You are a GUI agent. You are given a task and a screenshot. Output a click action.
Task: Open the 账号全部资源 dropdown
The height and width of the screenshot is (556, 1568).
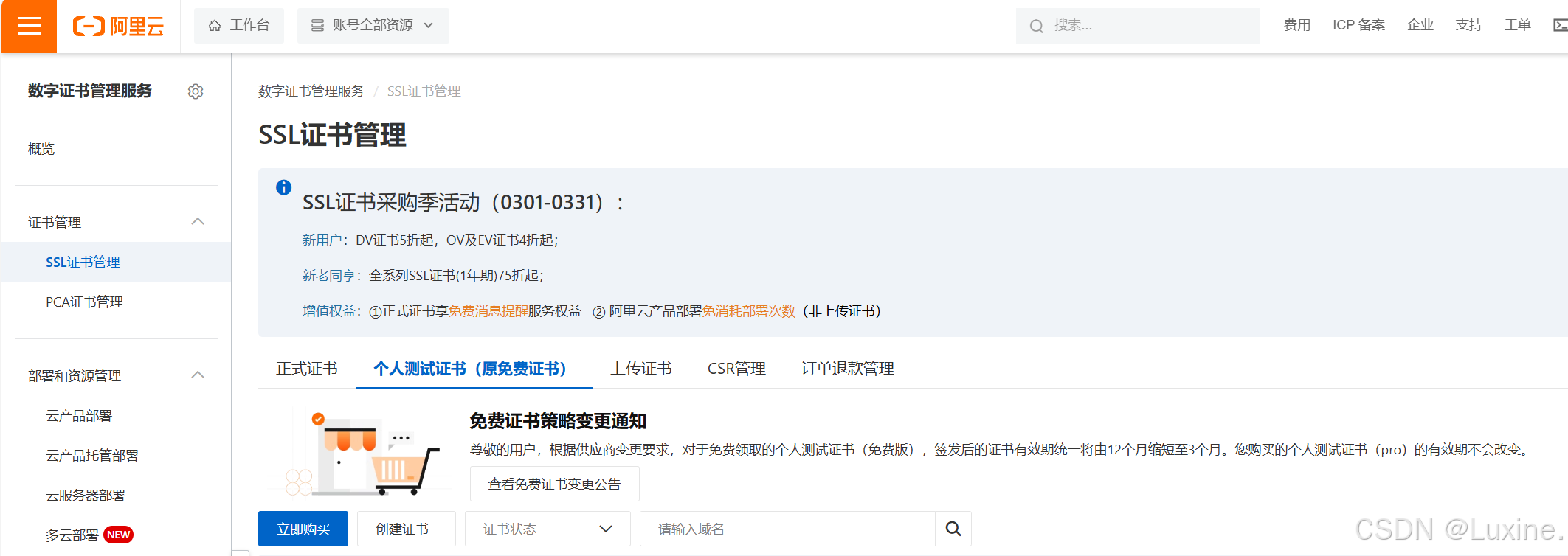coord(373,26)
